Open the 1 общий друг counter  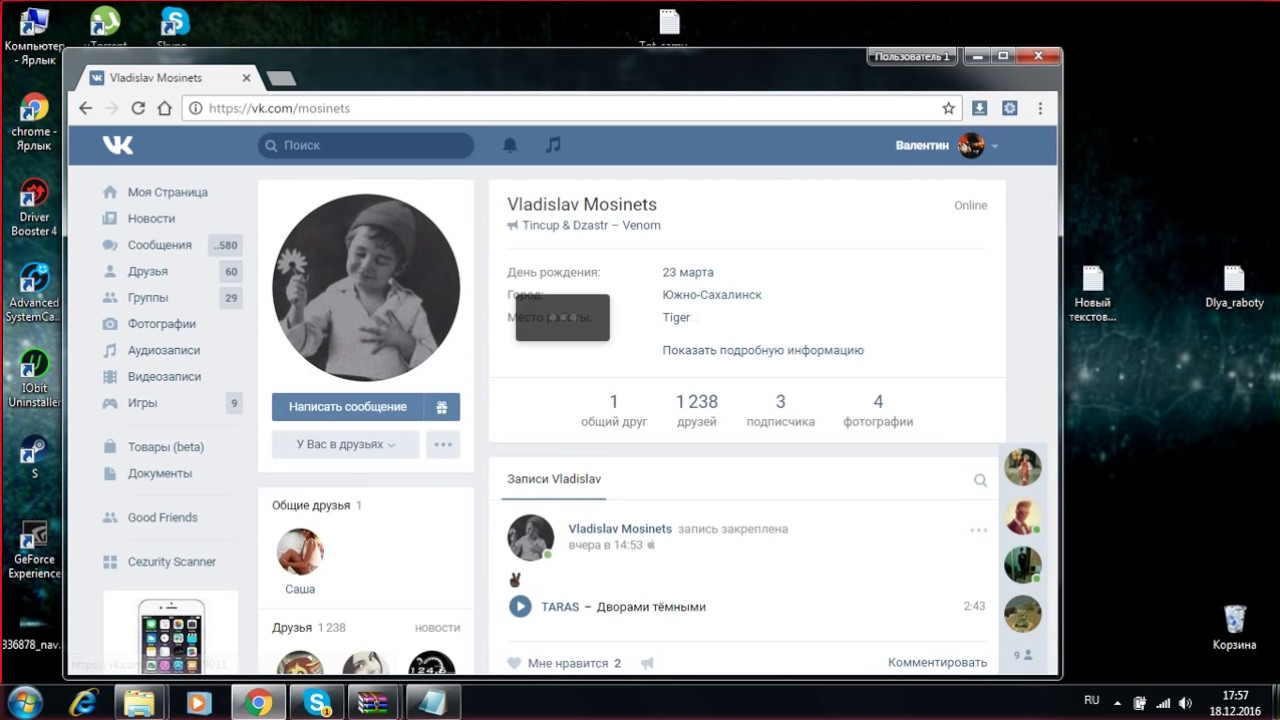(x=614, y=410)
